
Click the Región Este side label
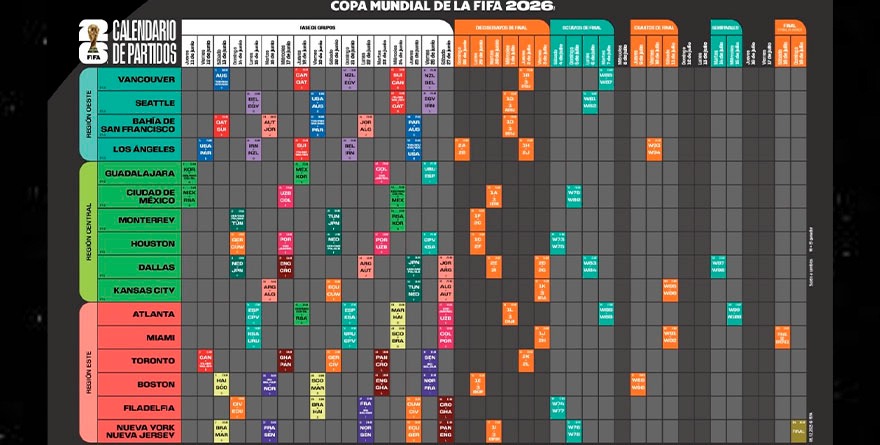tap(87, 371)
